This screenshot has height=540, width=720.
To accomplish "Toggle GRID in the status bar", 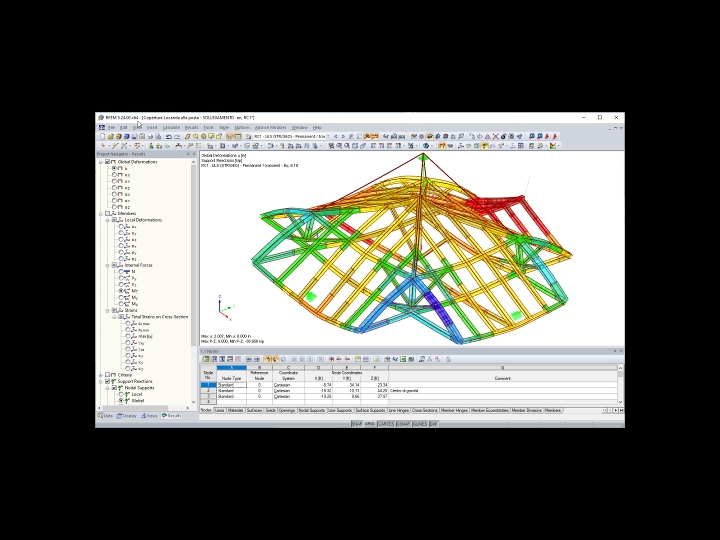I will (x=370, y=424).
